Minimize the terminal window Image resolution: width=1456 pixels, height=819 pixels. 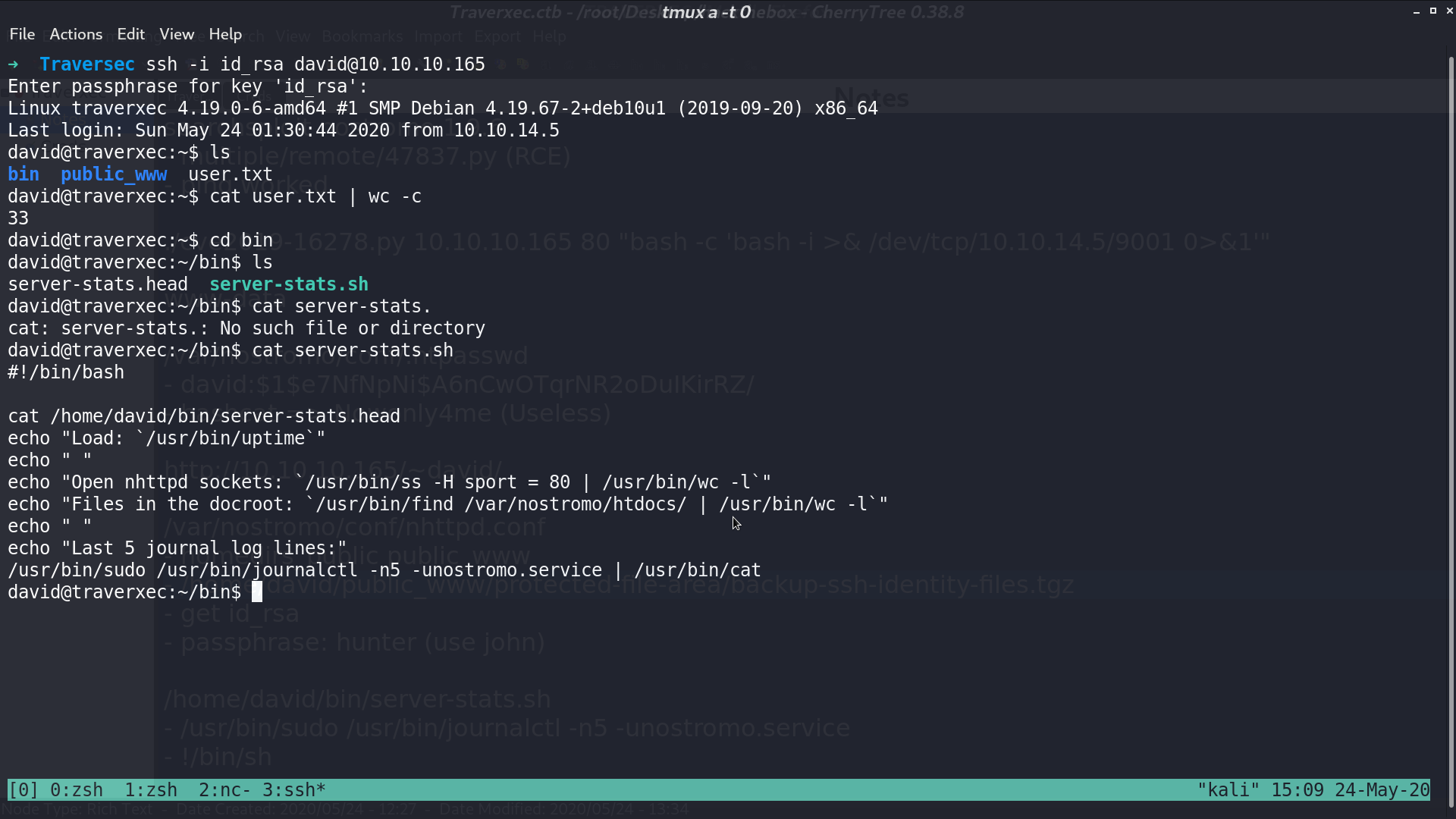click(1416, 11)
